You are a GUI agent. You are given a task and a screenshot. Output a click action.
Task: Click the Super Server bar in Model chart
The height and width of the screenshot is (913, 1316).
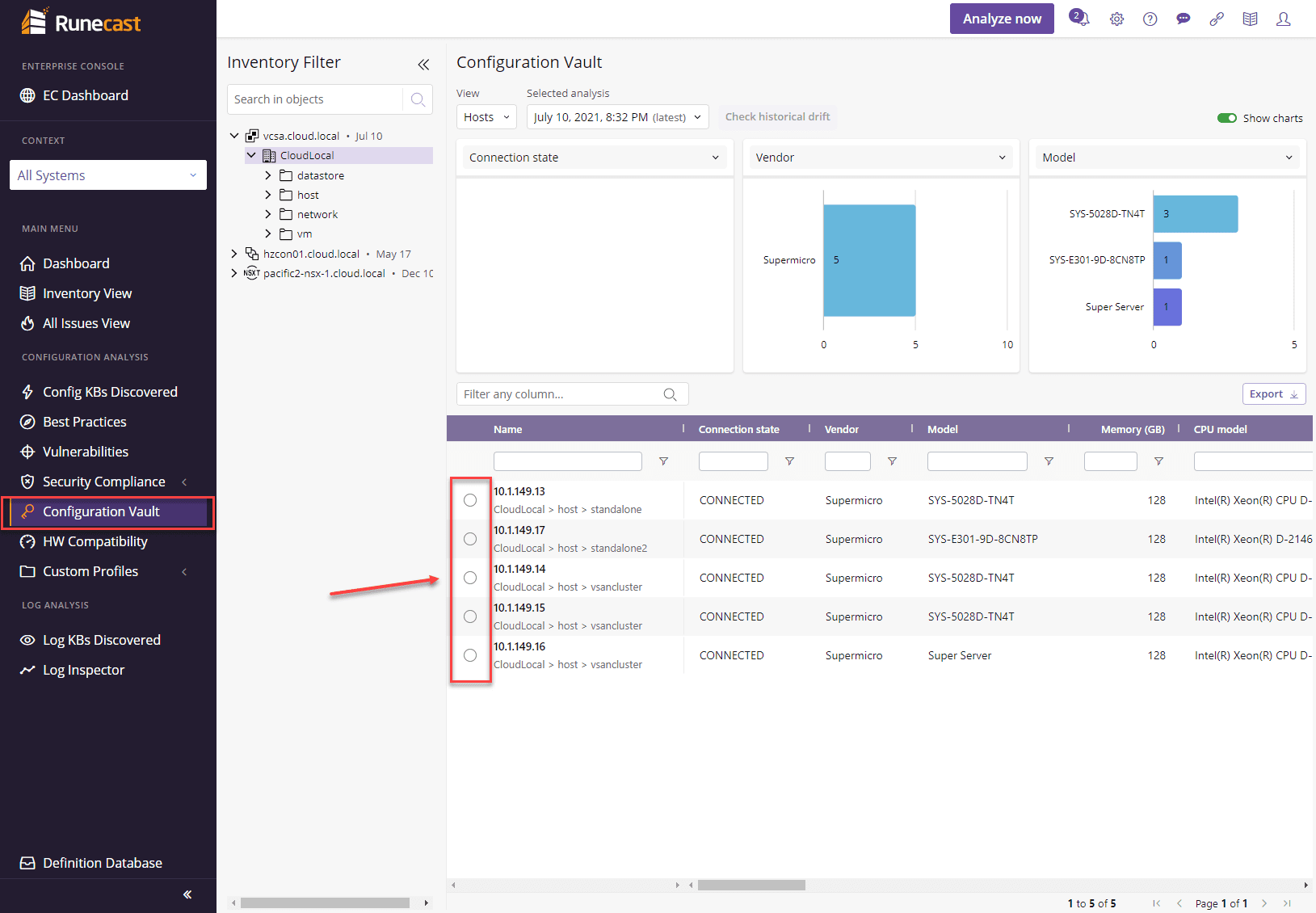[x=1167, y=307]
